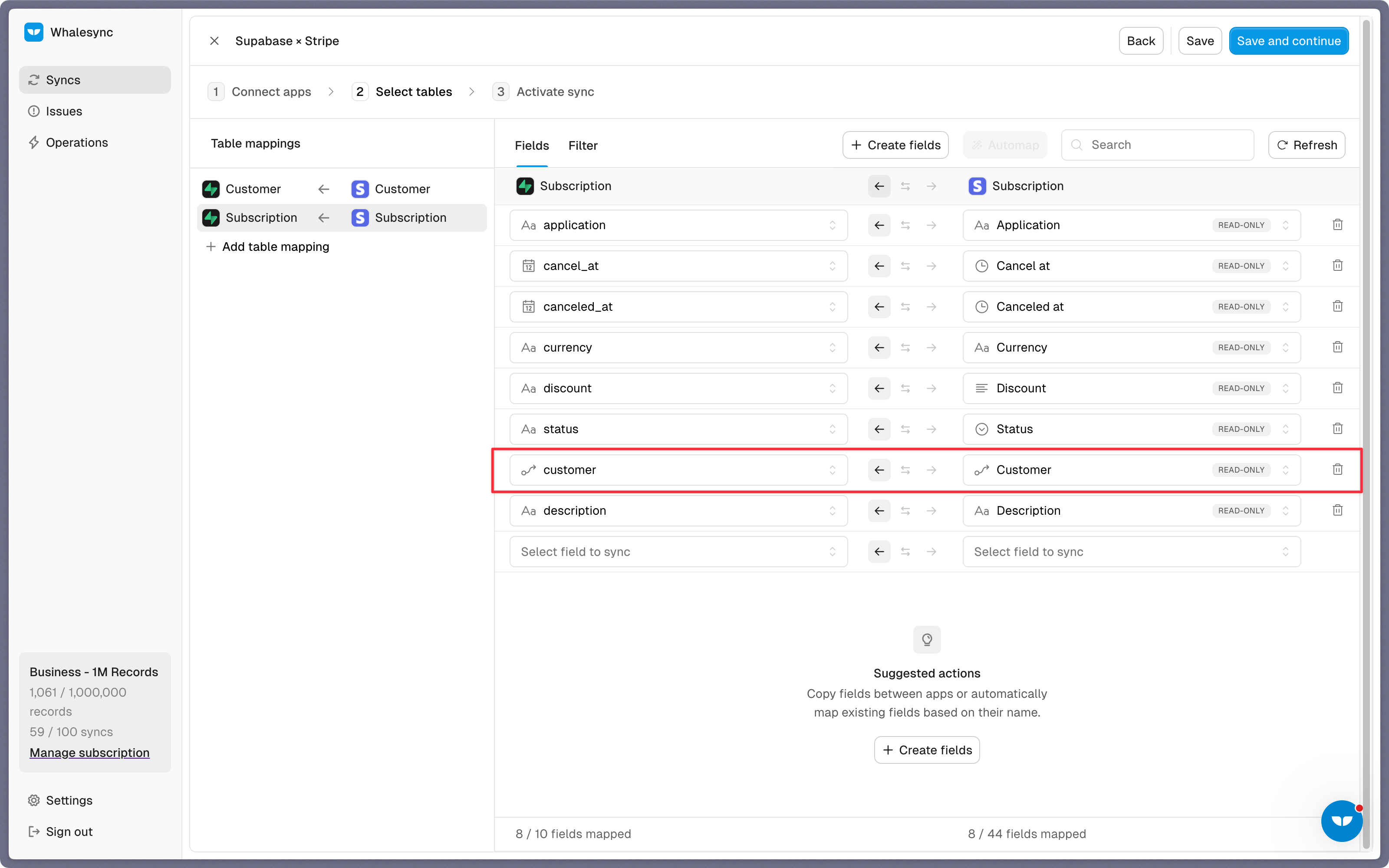Switch to the Filter tab
Screen dimensions: 1389x868
[583, 145]
